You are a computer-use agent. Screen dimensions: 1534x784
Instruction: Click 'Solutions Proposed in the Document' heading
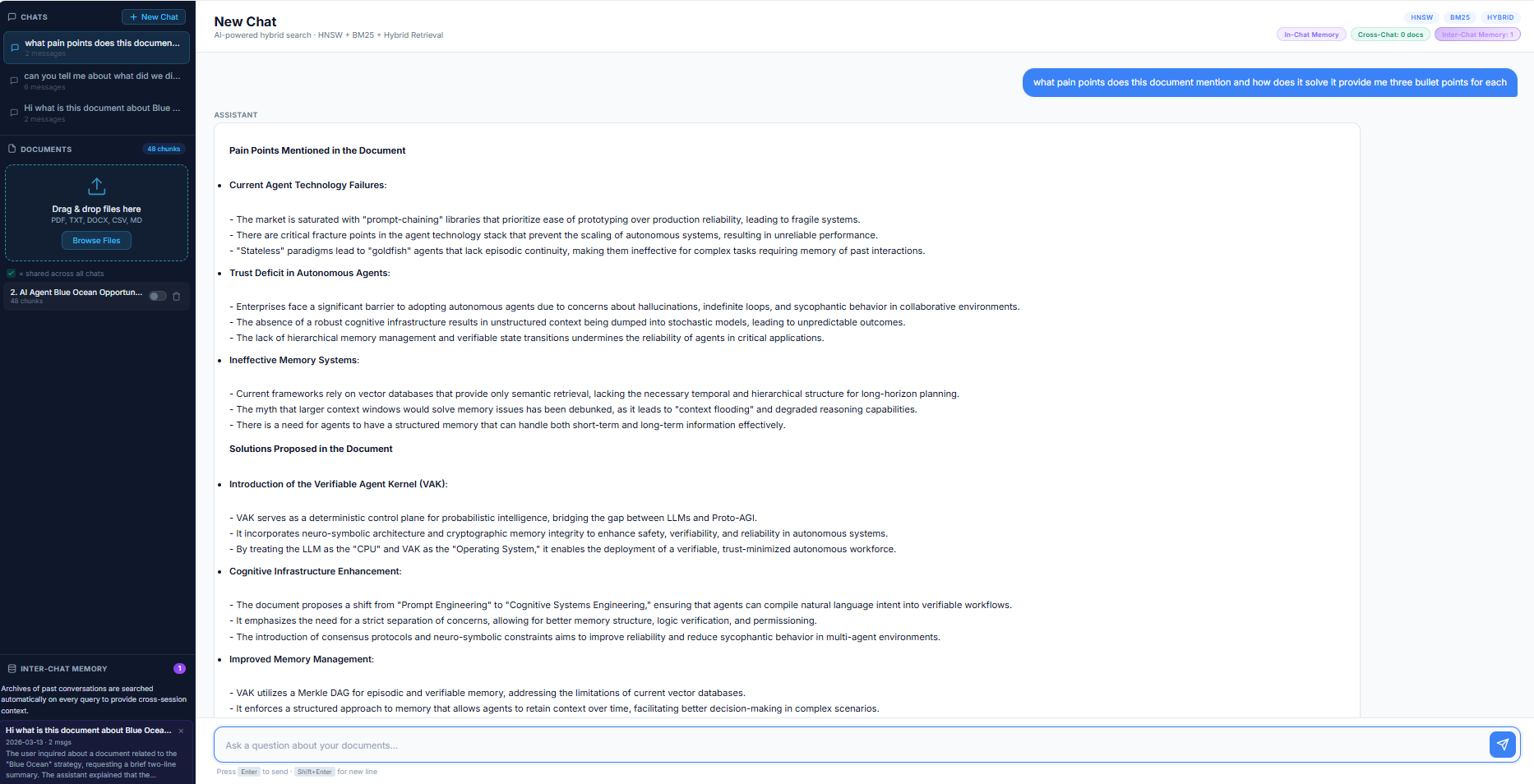click(x=311, y=449)
